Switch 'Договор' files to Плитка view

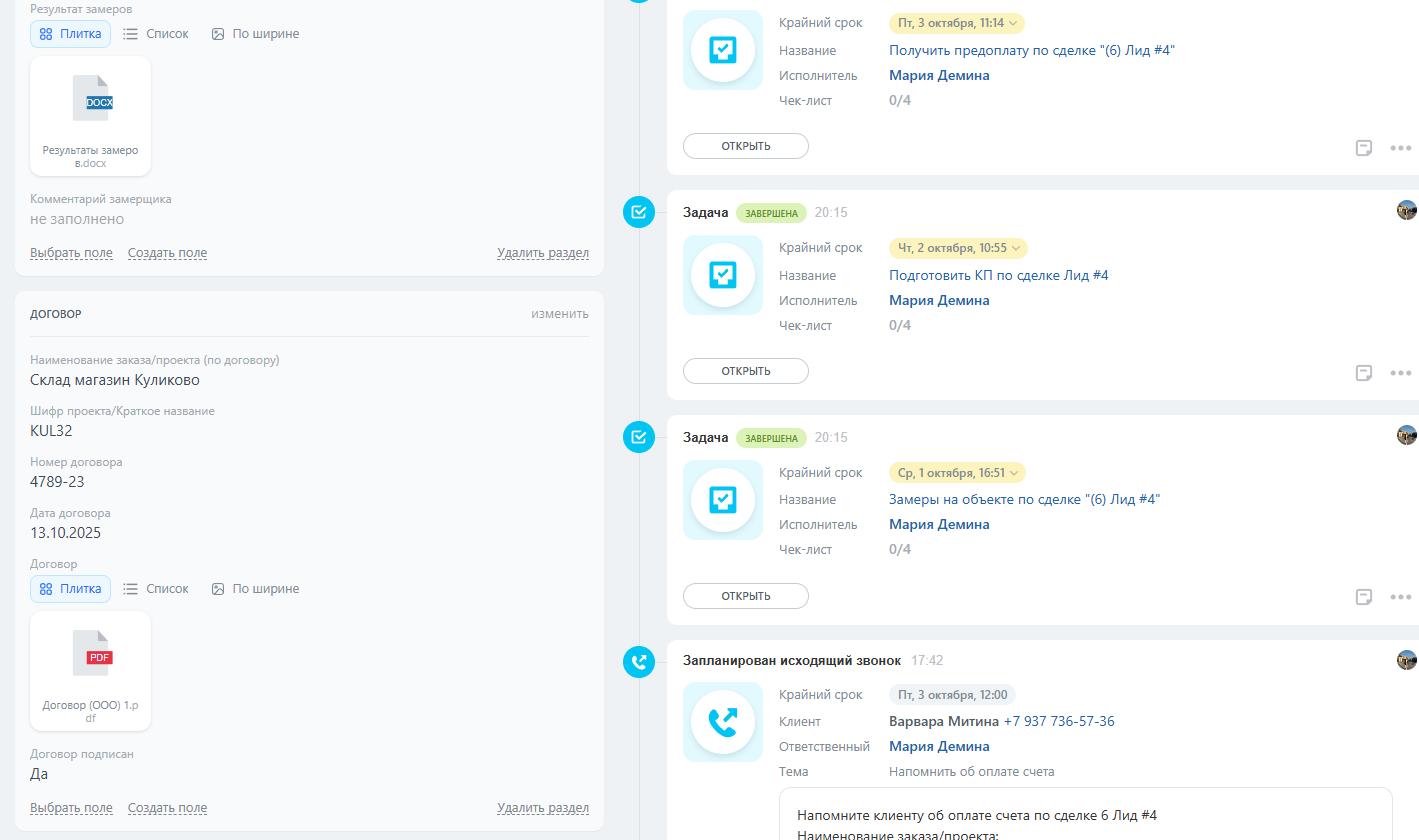pos(71,589)
